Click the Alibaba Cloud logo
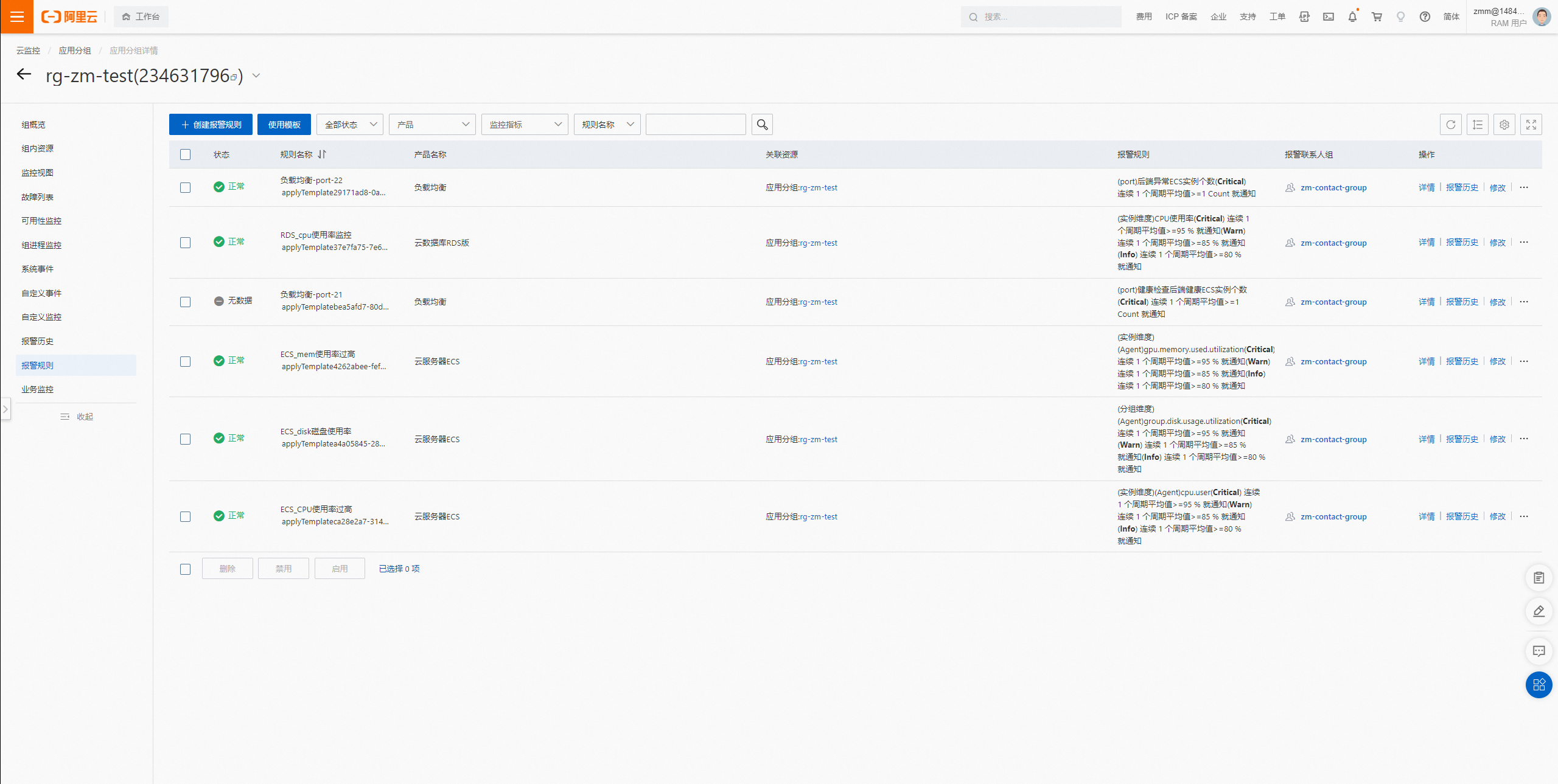 point(69,17)
